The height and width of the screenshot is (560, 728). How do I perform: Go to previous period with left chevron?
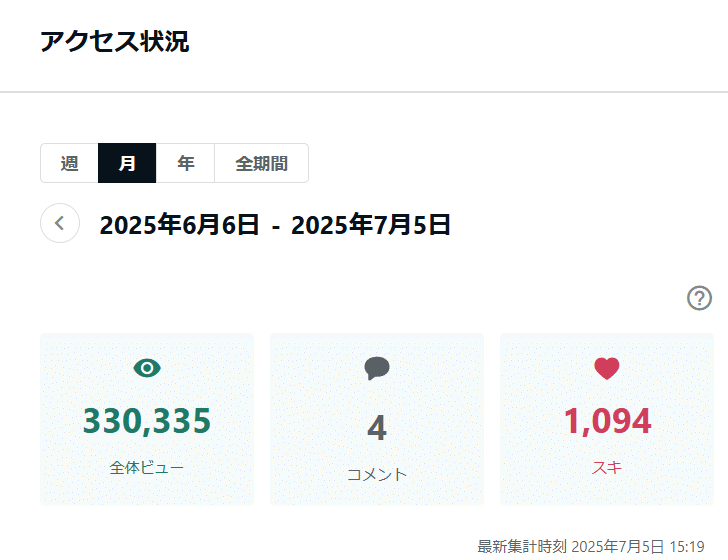(x=60, y=223)
